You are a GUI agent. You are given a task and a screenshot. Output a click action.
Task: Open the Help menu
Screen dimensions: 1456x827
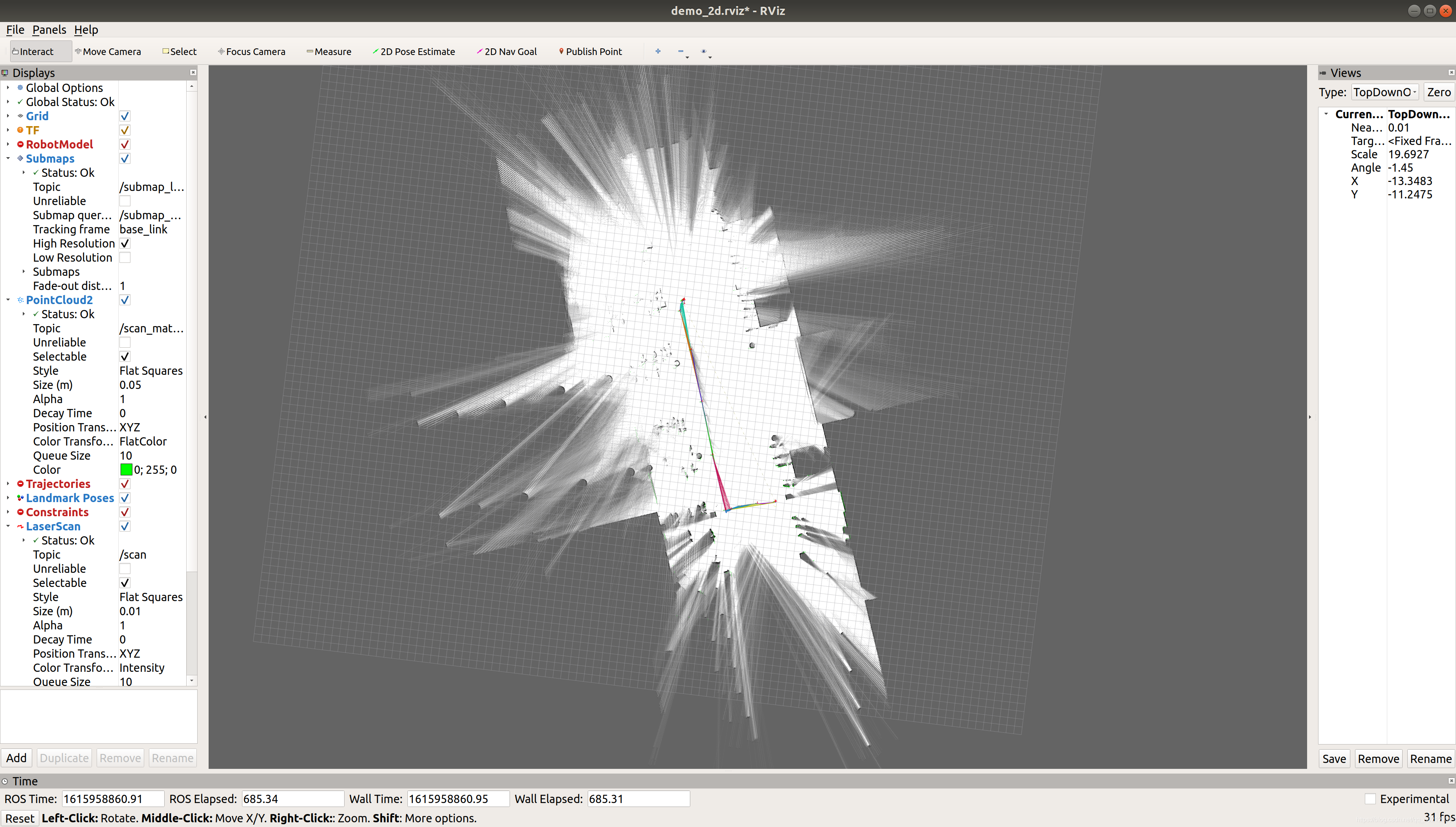coord(86,29)
